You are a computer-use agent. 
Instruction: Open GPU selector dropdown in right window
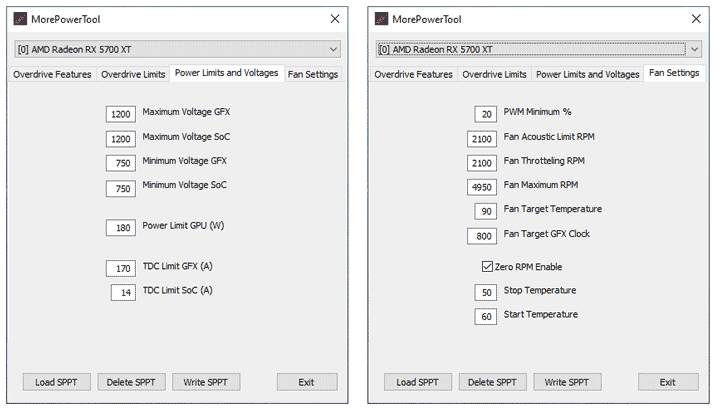click(x=539, y=49)
